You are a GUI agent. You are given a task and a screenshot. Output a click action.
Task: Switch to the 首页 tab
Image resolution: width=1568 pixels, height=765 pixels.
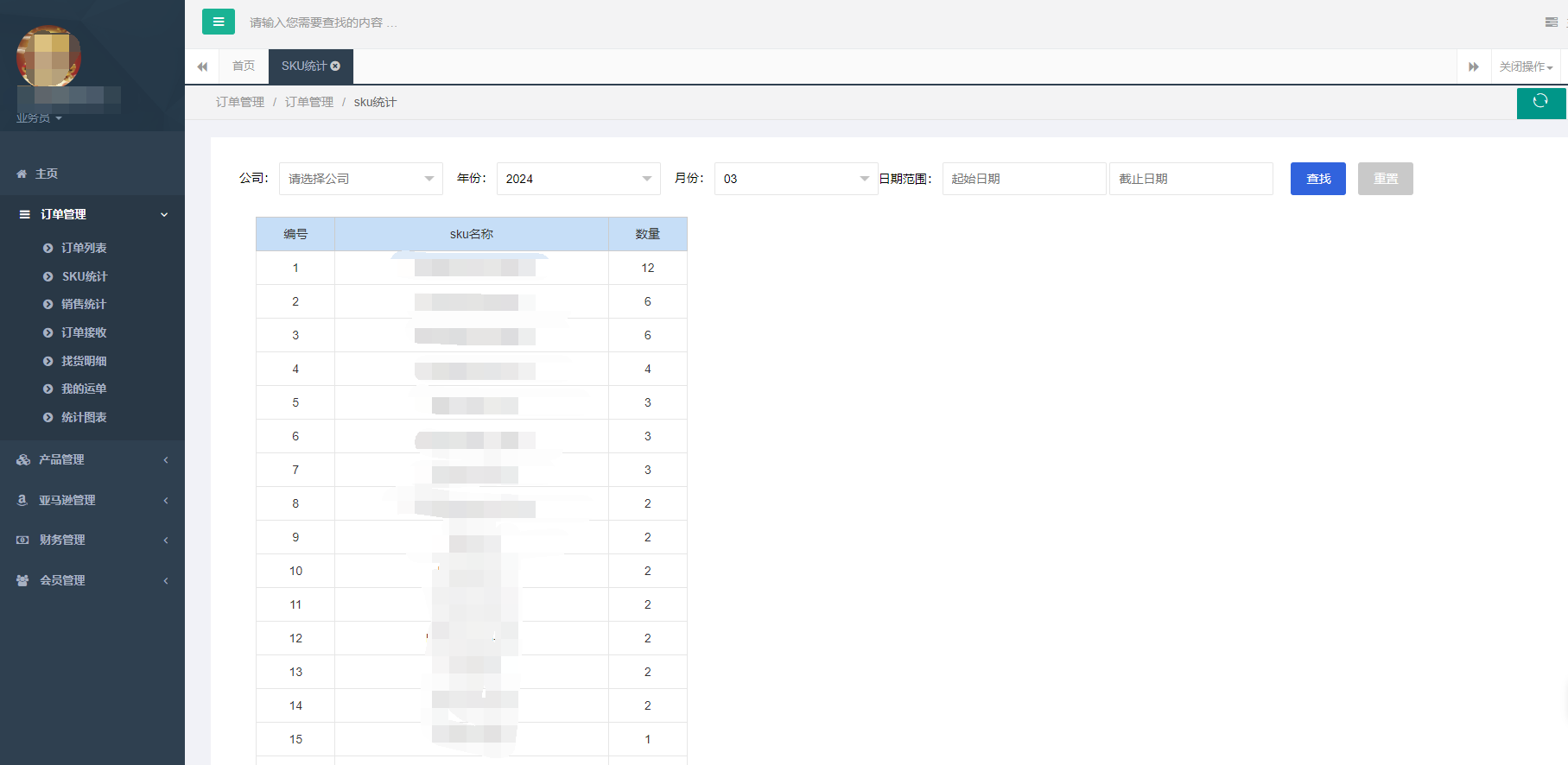point(244,66)
